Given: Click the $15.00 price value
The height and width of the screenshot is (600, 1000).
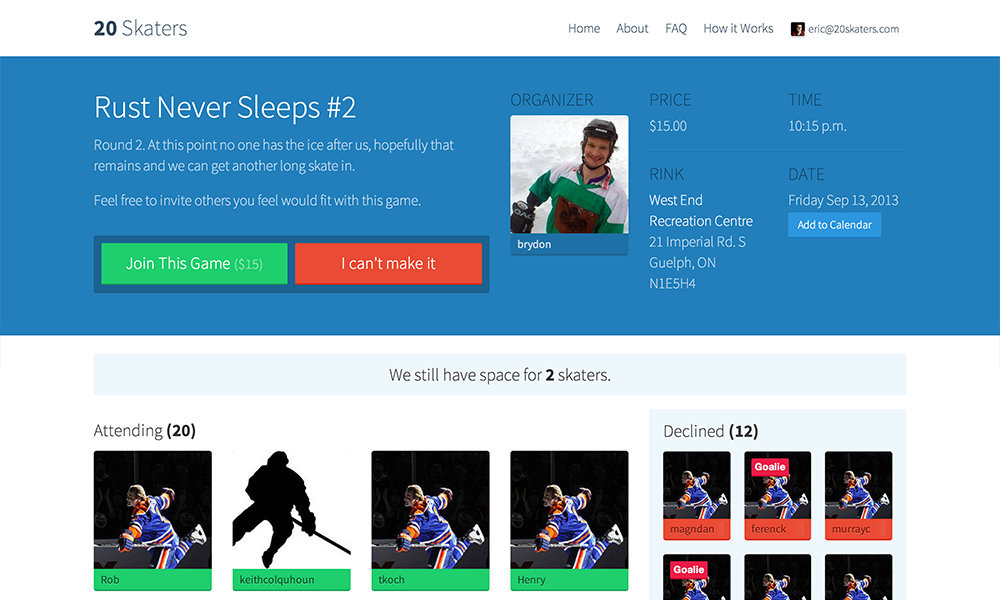Looking at the screenshot, I should coord(668,126).
